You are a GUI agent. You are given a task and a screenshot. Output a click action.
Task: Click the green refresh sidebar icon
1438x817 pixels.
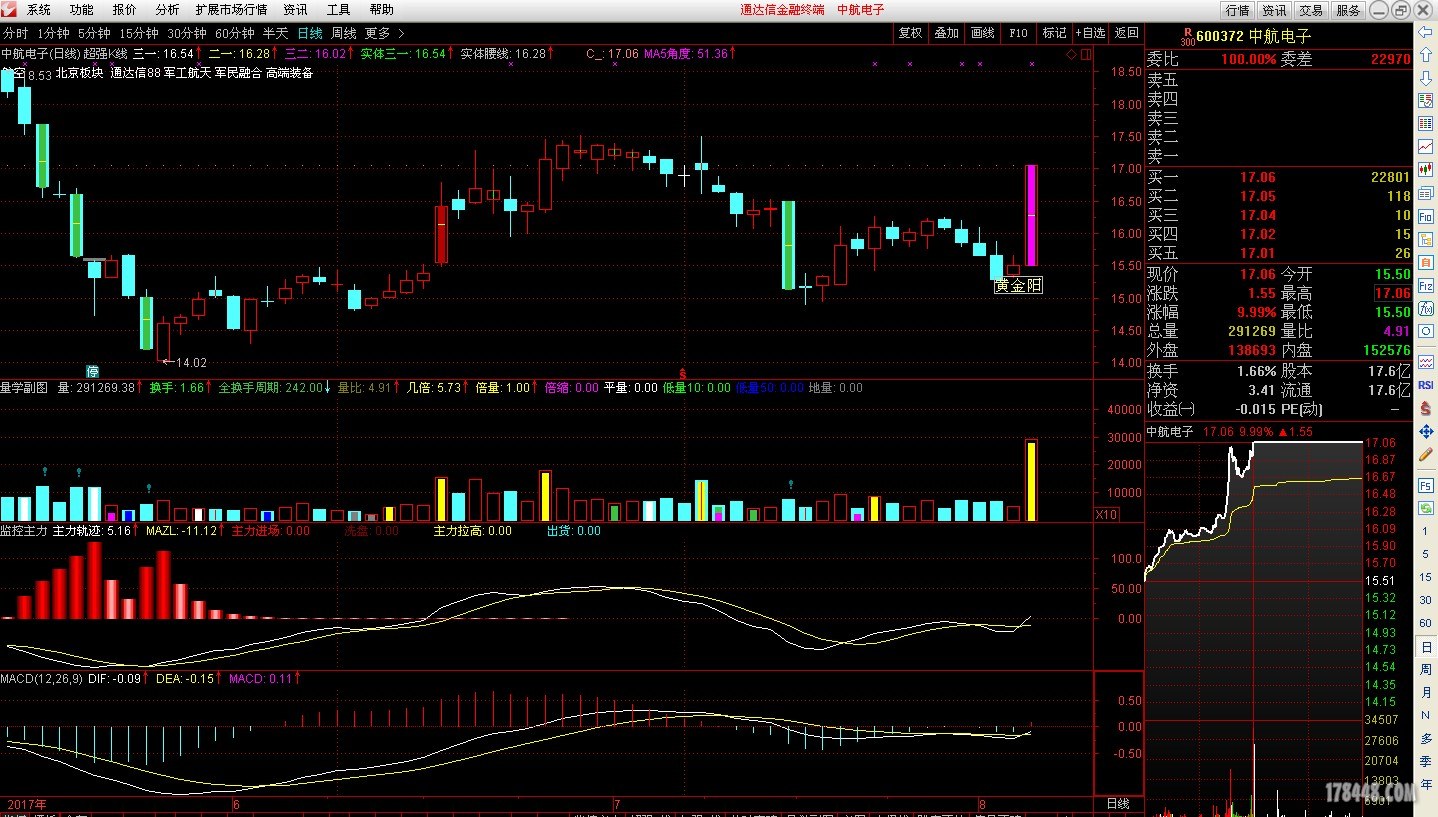(x=1425, y=508)
